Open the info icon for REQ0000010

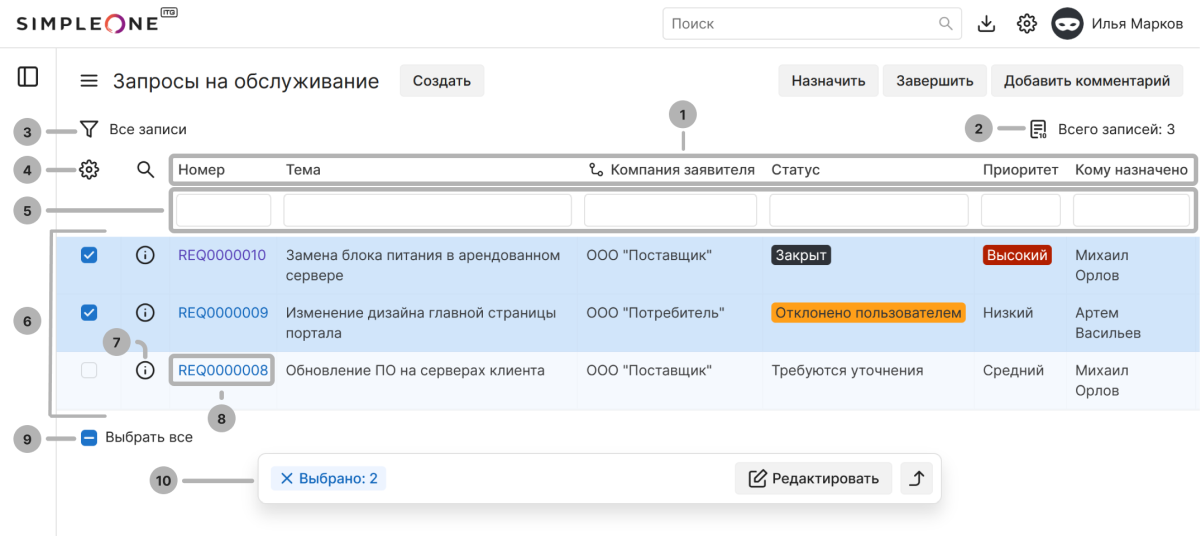[145, 255]
